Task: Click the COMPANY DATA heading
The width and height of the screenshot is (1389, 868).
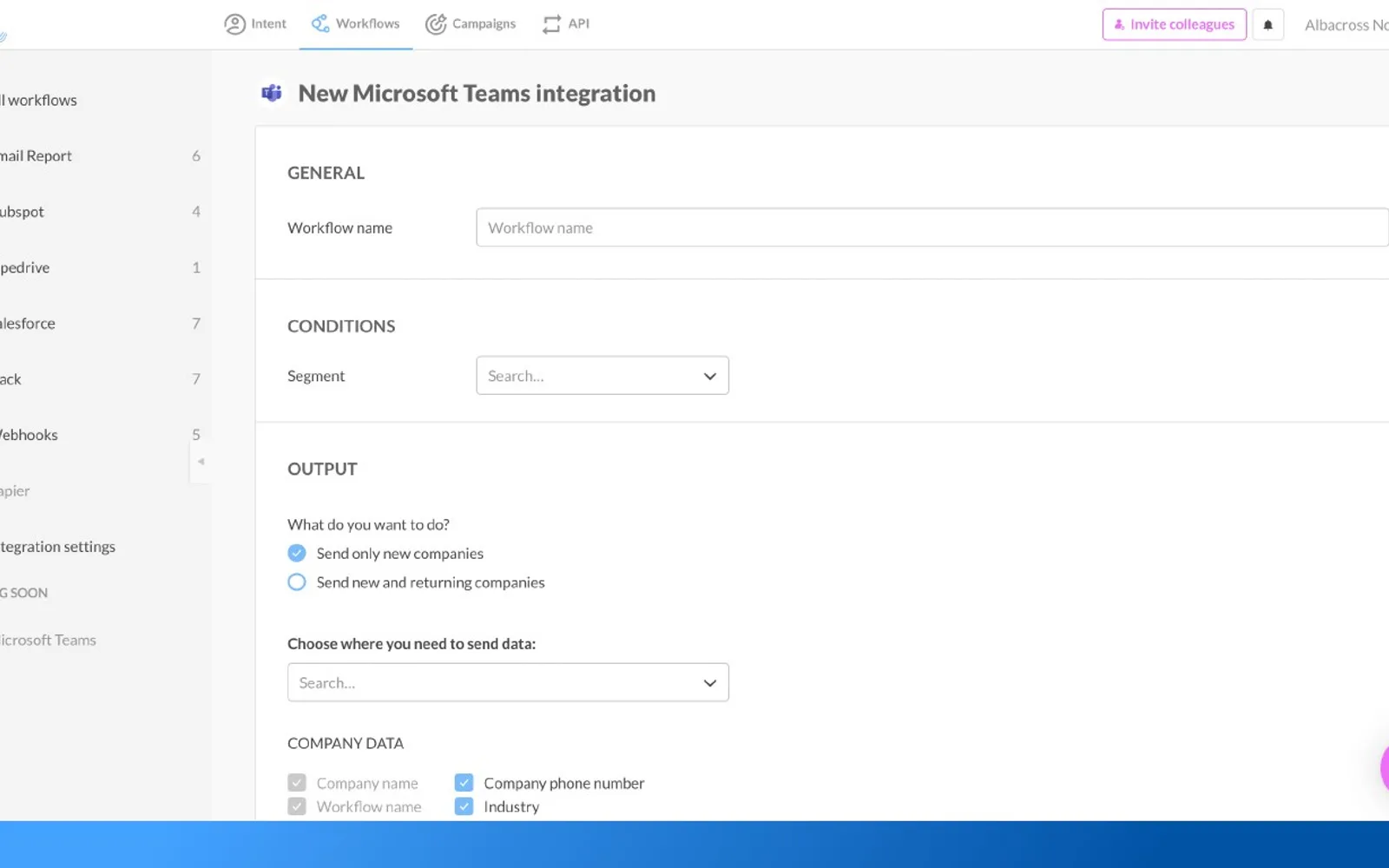Action: pos(346,743)
